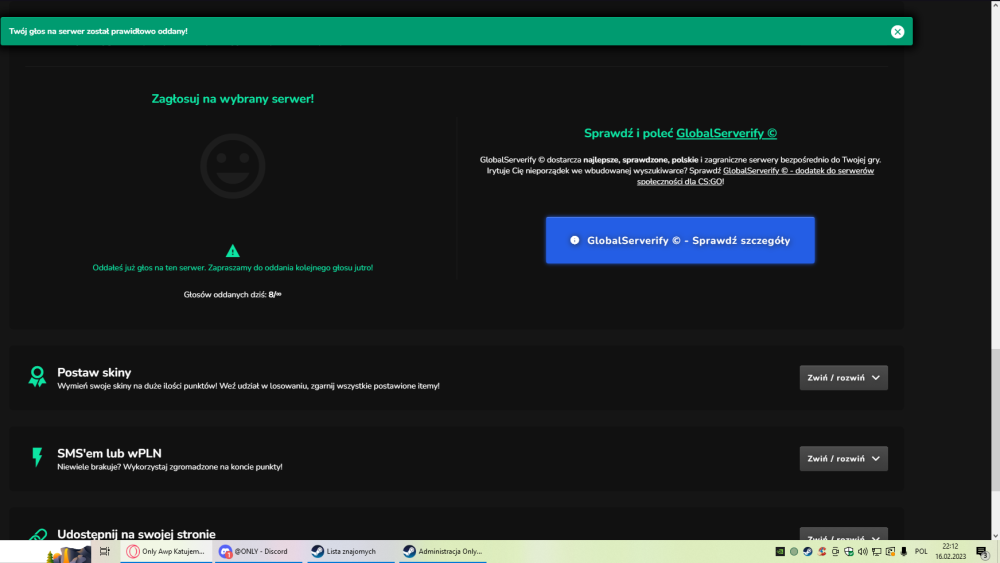
Task: Expand the SMS'em lub wPLN section
Action: point(843,458)
